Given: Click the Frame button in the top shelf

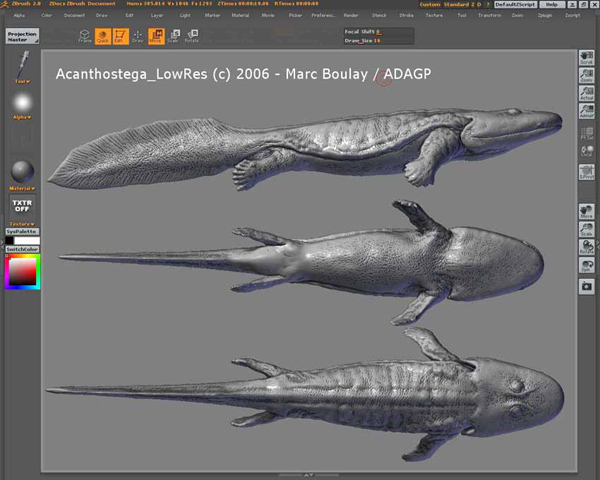Looking at the screenshot, I should click(85, 36).
